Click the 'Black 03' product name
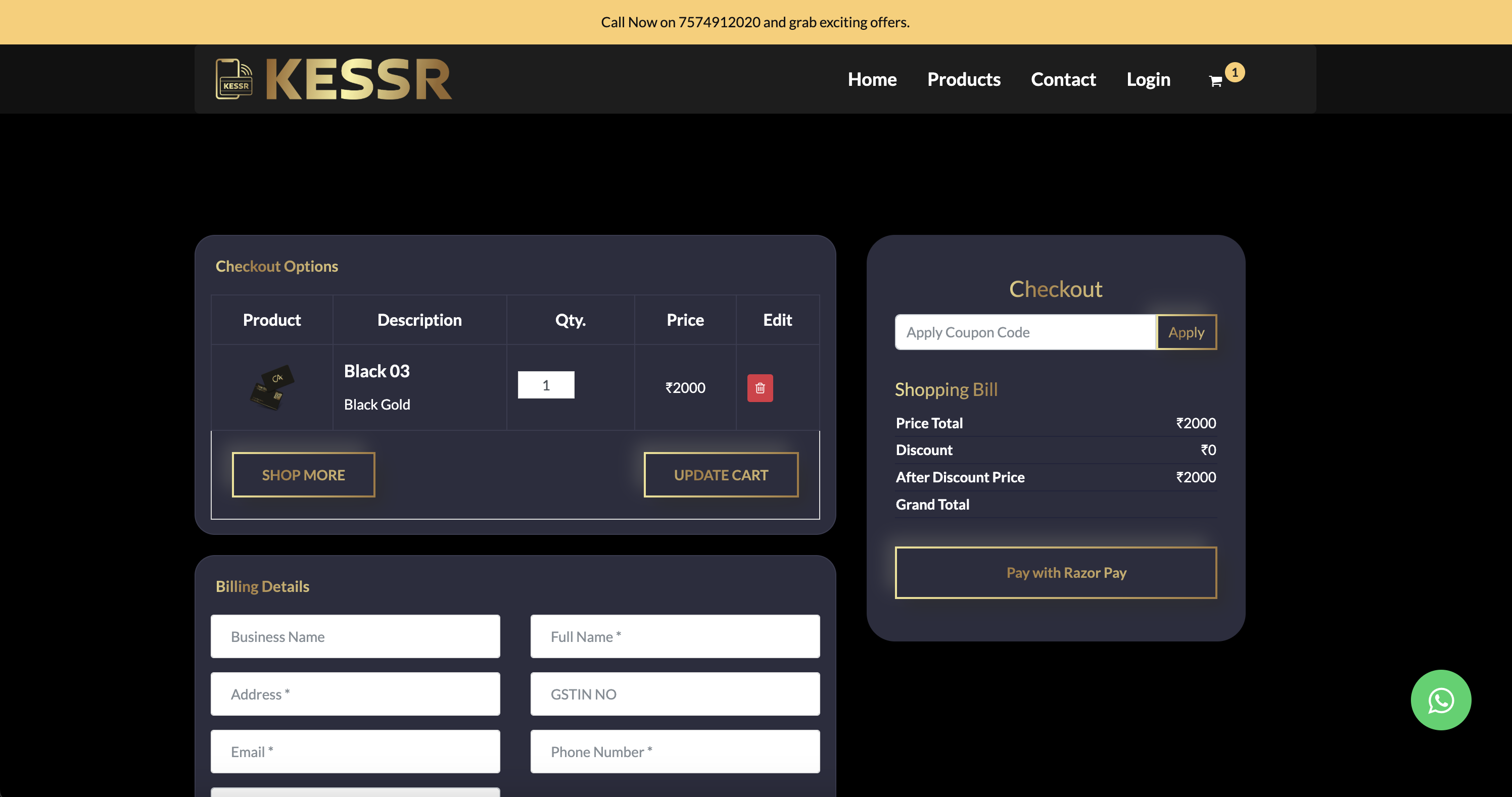Screen dimensions: 1512x797 pyautogui.click(x=376, y=371)
